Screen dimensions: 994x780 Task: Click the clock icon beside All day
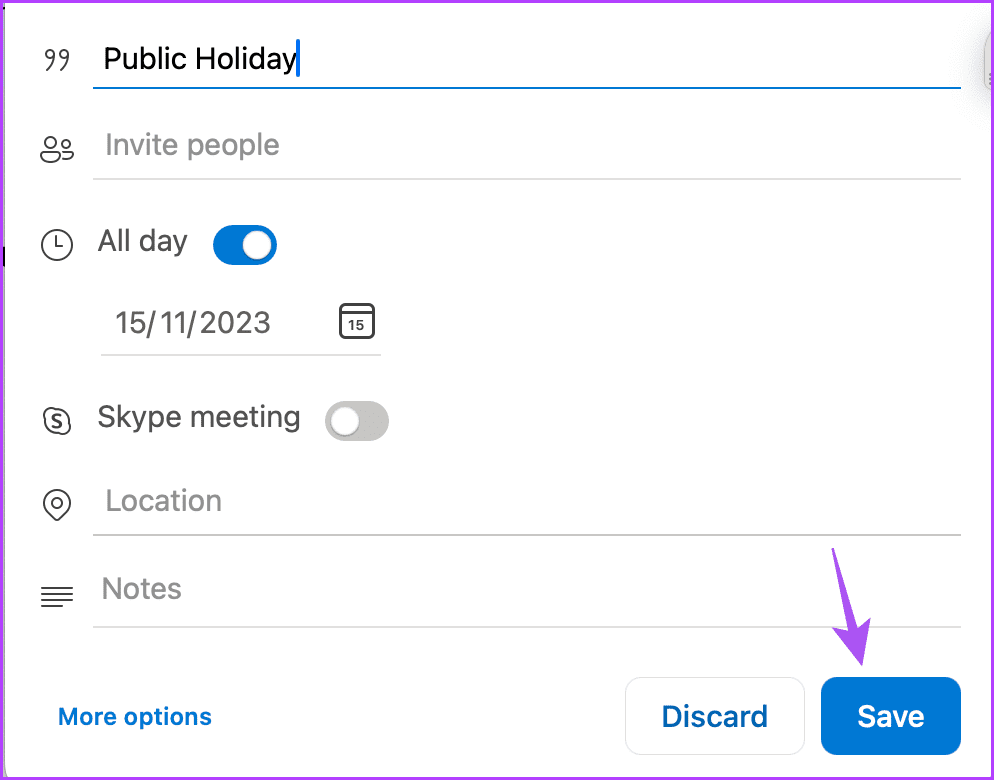click(57, 245)
